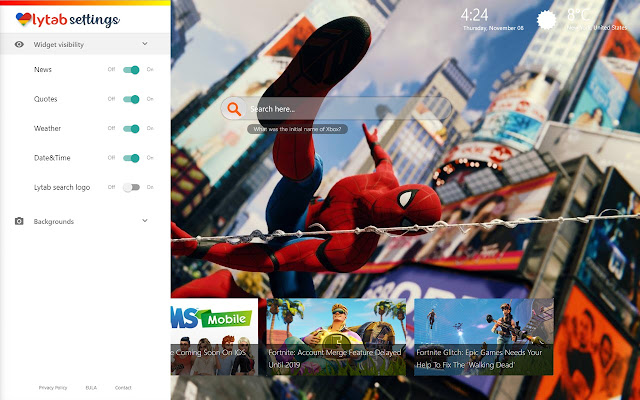Click the Lytab search logo label
The height and width of the screenshot is (400, 640).
pos(62,187)
